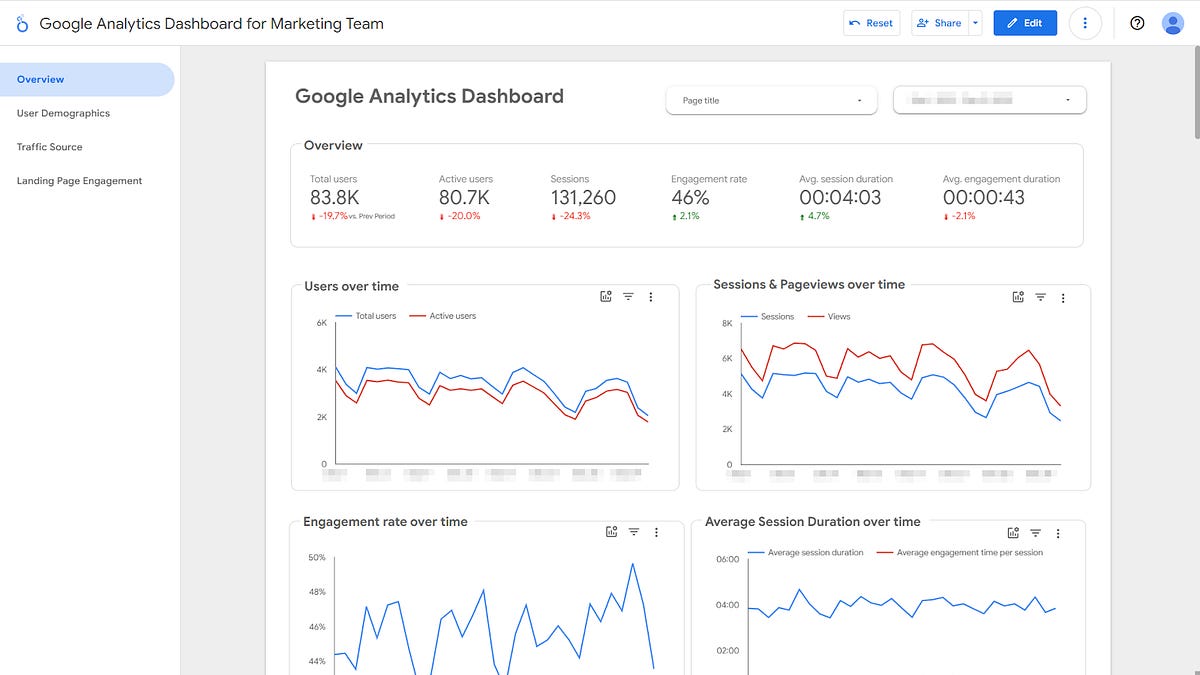
Task: Toggle Active users legend in Users chart
Action: coord(442,316)
